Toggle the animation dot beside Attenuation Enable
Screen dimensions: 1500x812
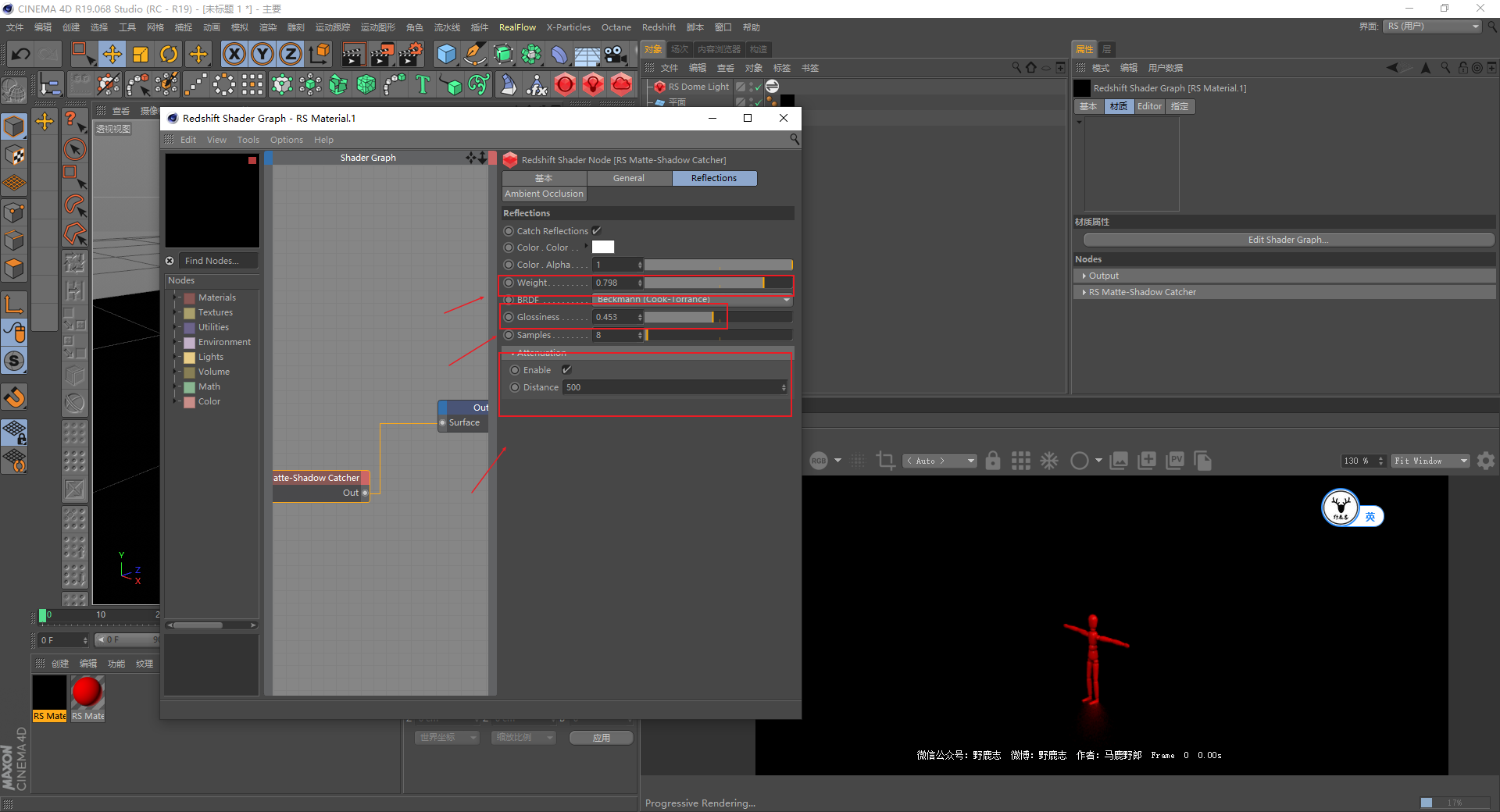(515, 370)
